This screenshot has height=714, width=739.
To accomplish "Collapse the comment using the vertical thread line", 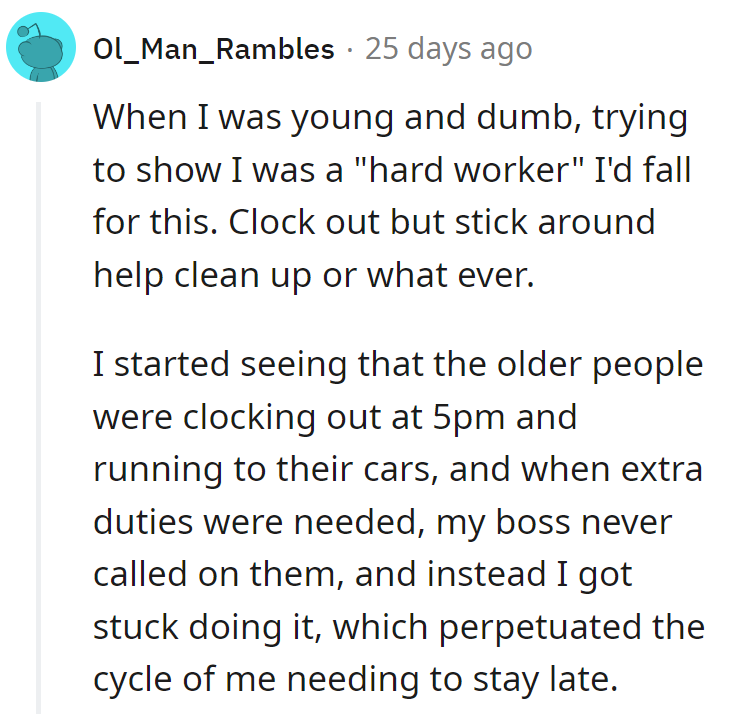I will tap(40, 400).
